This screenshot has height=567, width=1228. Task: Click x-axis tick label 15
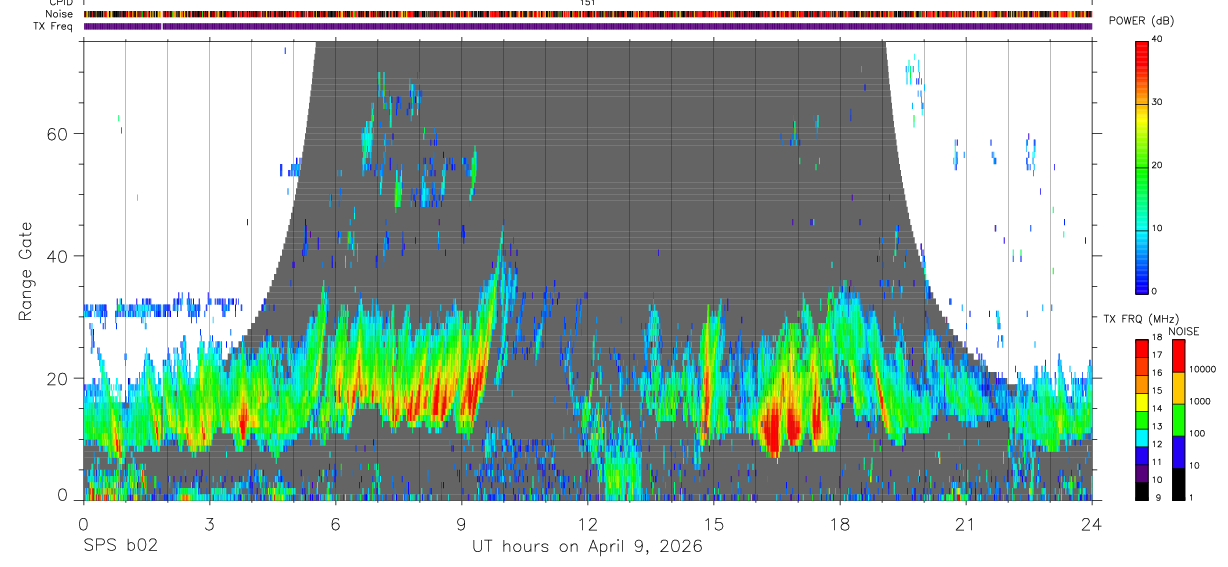point(714,524)
